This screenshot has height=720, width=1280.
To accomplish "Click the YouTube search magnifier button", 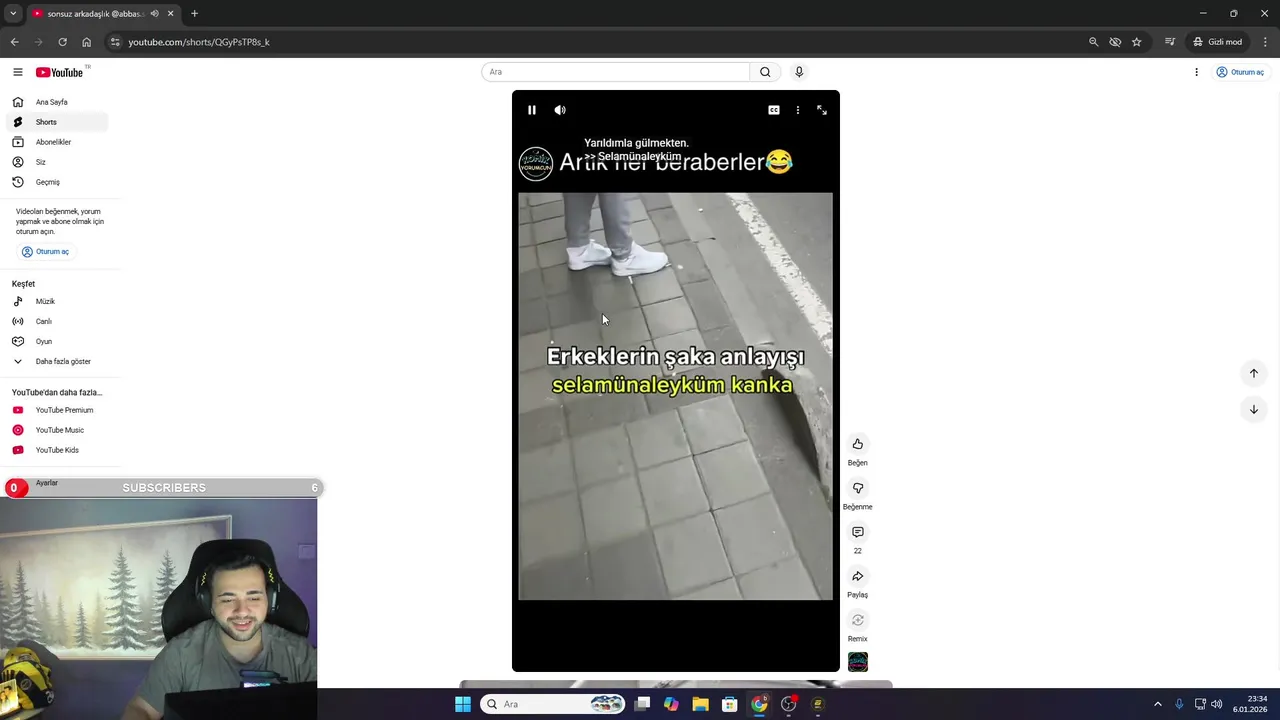I will (x=765, y=72).
